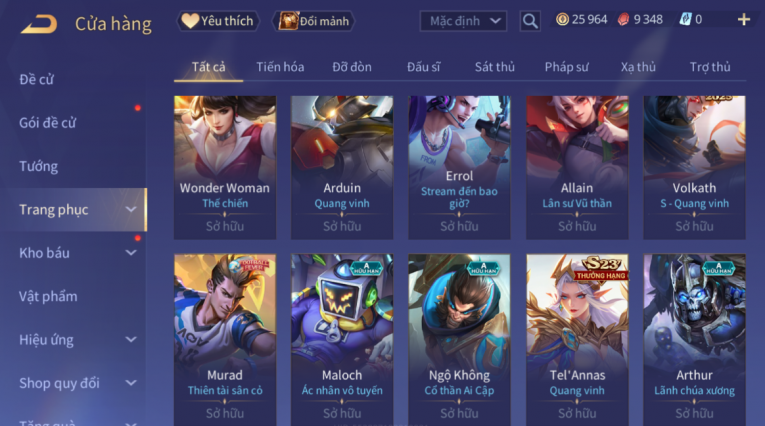Expand the Shop quy đổi section

pos(131,383)
